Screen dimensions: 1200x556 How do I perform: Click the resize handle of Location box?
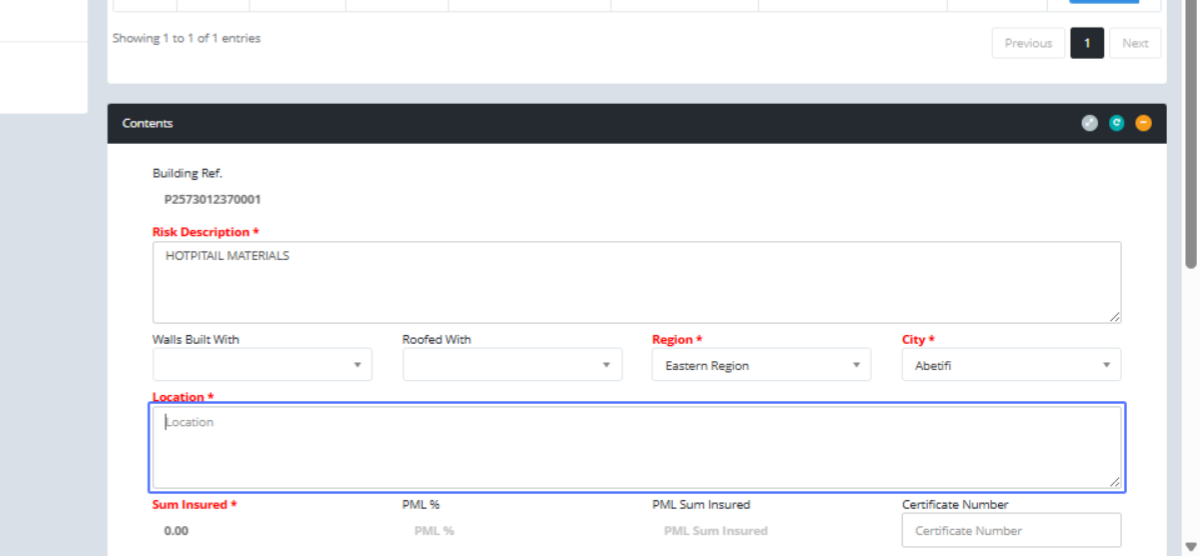pyautogui.click(x=1114, y=481)
